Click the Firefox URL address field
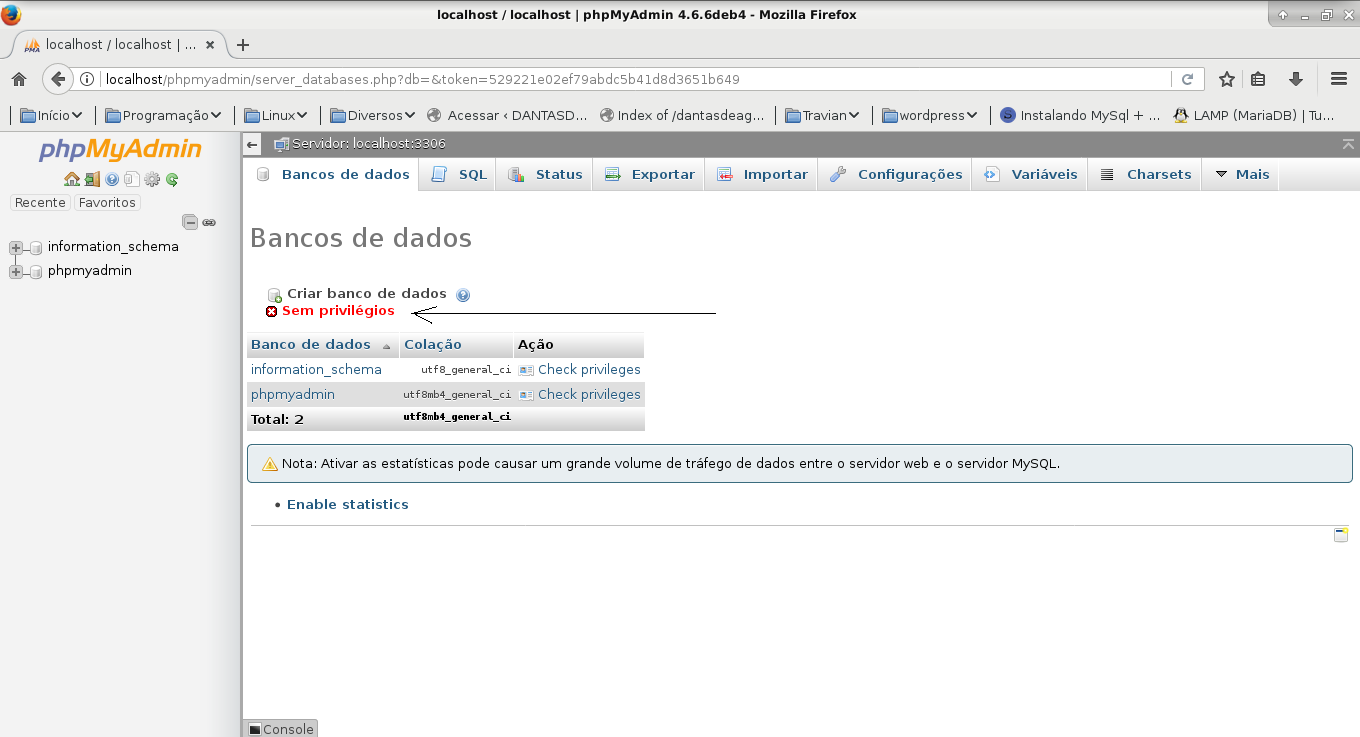Image resolution: width=1360 pixels, height=737 pixels. pyautogui.click(x=640, y=79)
